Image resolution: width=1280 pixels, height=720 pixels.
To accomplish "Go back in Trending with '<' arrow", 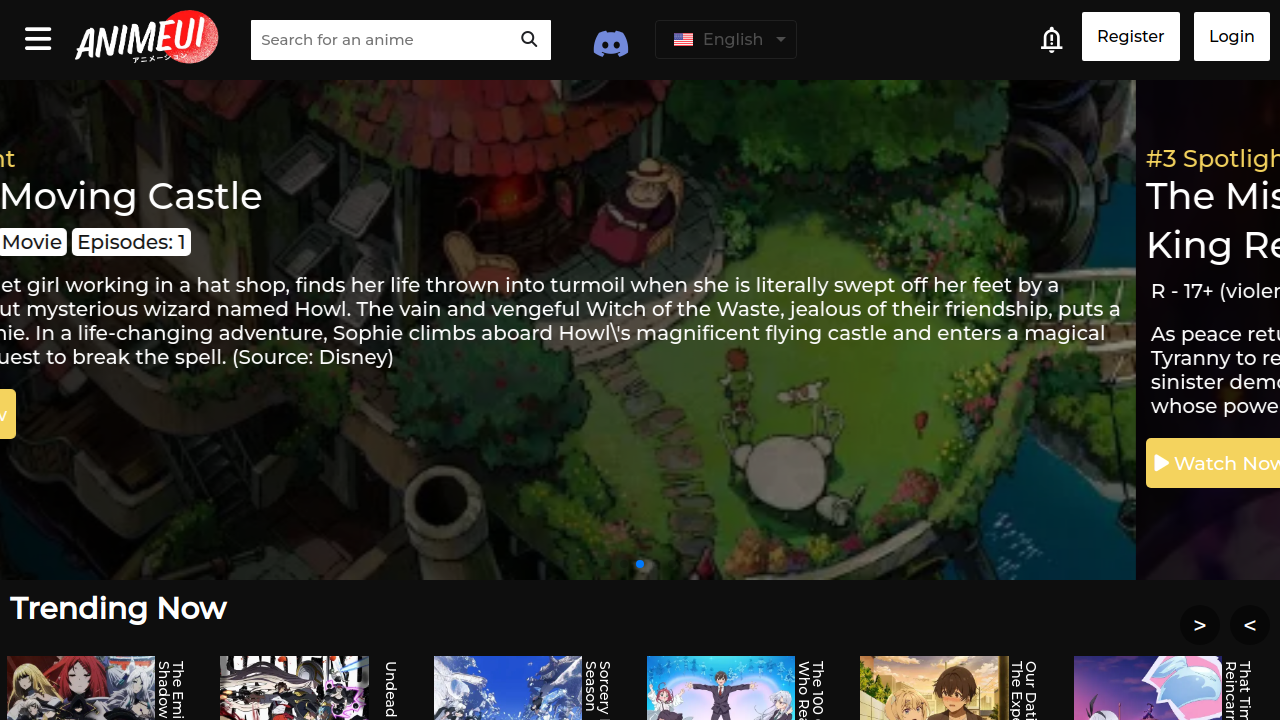I will pos(1250,625).
